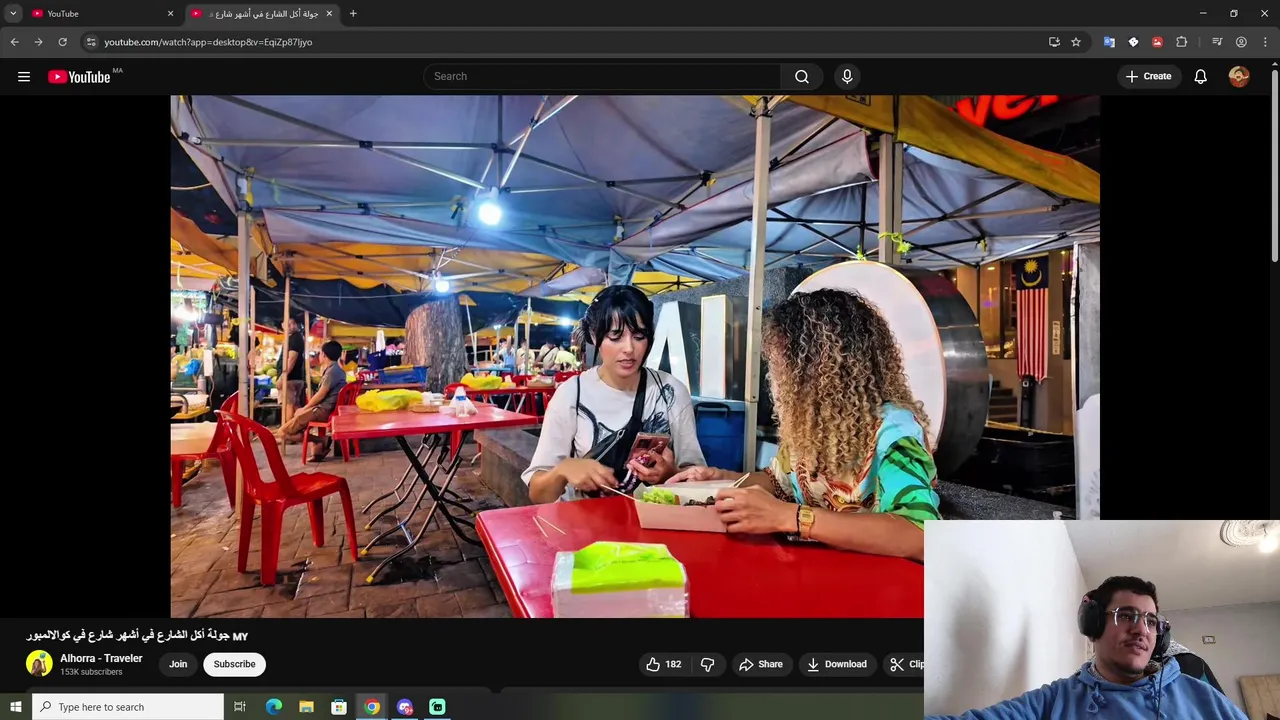
Task: Open the Windows Start menu
Action: pyautogui.click(x=15, y=707)
